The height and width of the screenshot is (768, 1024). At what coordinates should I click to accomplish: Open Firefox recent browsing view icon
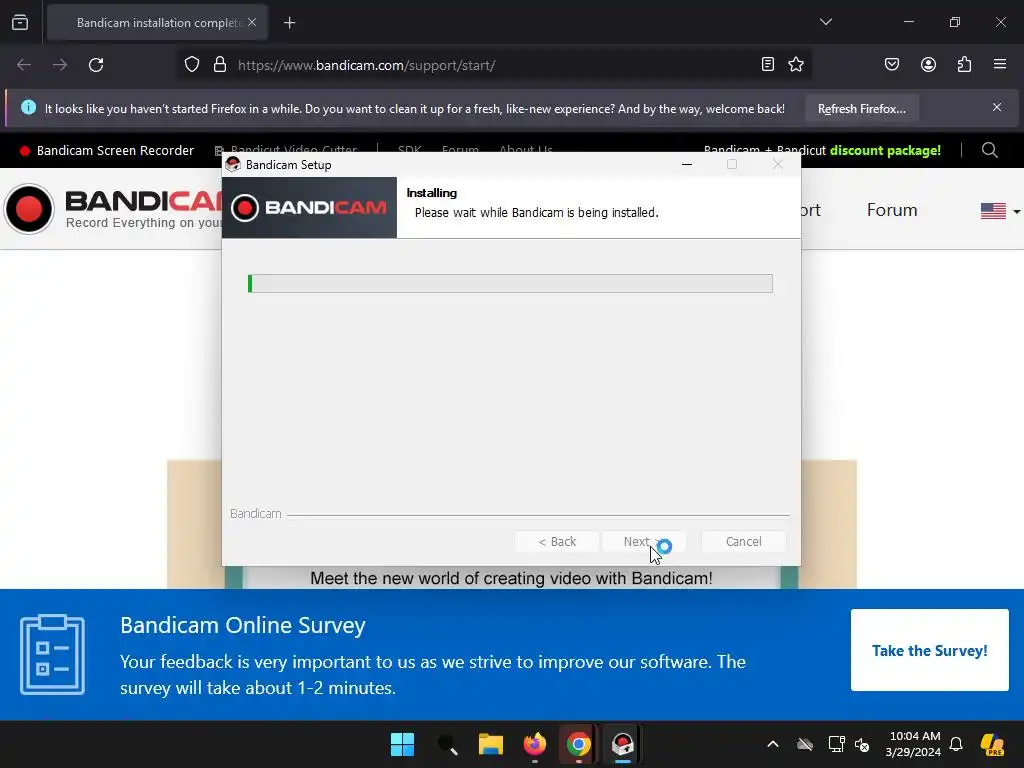pos(20,23)
